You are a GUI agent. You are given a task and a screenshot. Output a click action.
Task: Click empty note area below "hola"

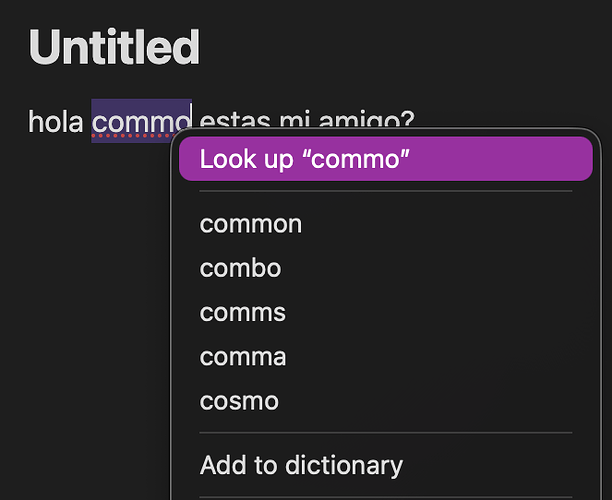[x=80, y=300]
